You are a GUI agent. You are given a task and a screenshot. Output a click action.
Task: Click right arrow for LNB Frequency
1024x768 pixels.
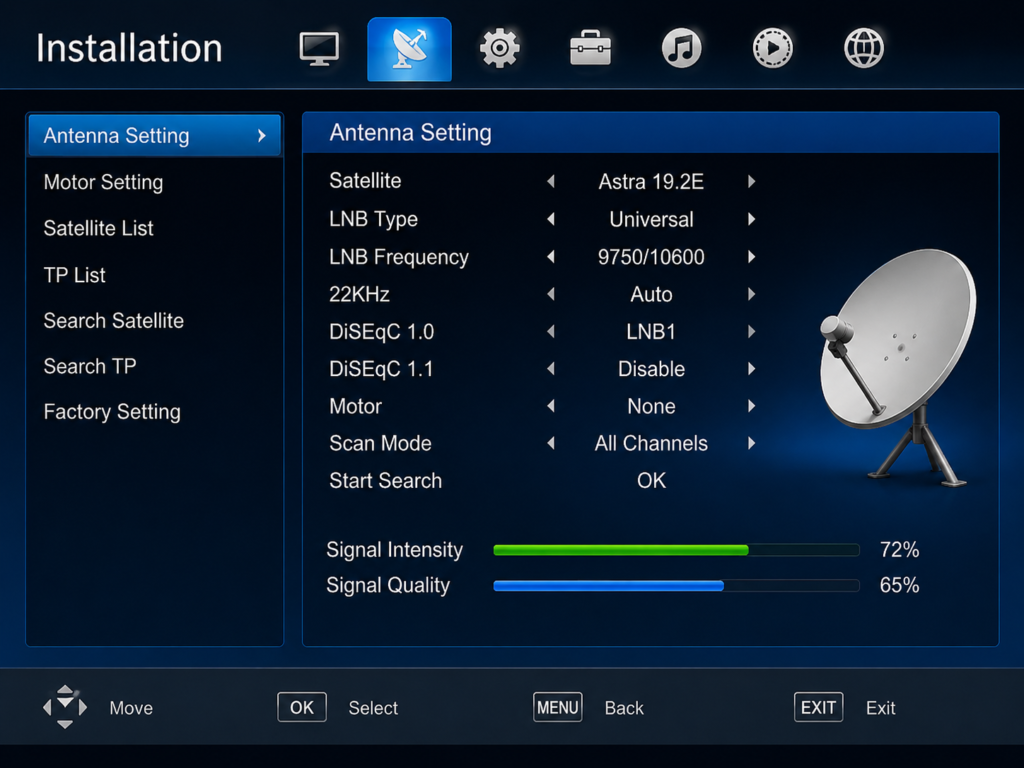[752, 257]
